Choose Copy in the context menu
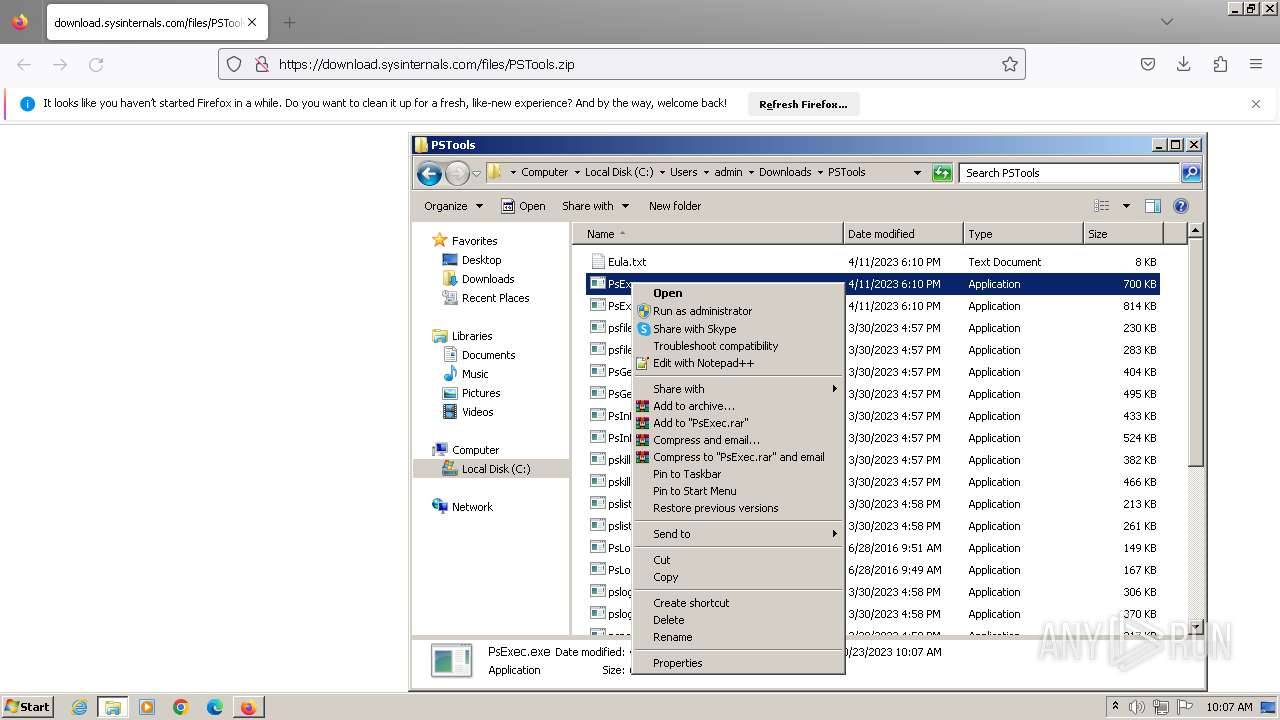The width and height of the screenshot is (1280, 720). 738,577
